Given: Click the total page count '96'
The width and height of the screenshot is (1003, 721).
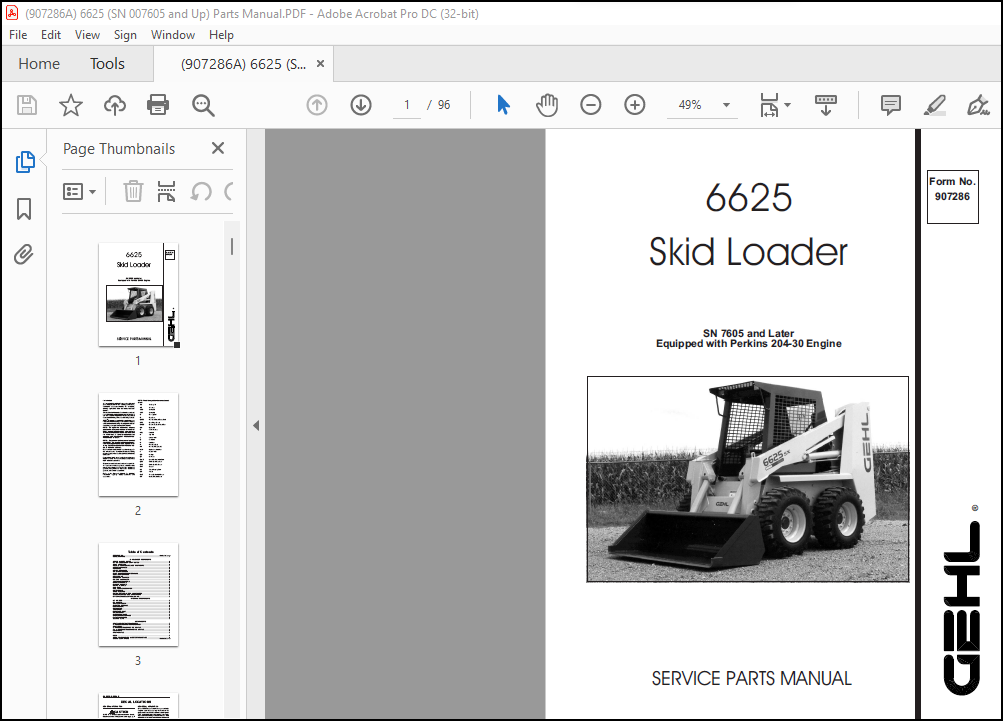Looking at the screenshot, I should pyautogui.click(x=444, y=105).
